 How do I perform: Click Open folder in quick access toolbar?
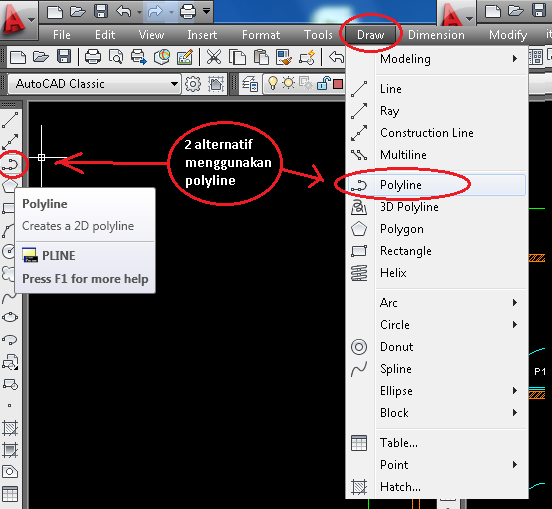(78, 12)
